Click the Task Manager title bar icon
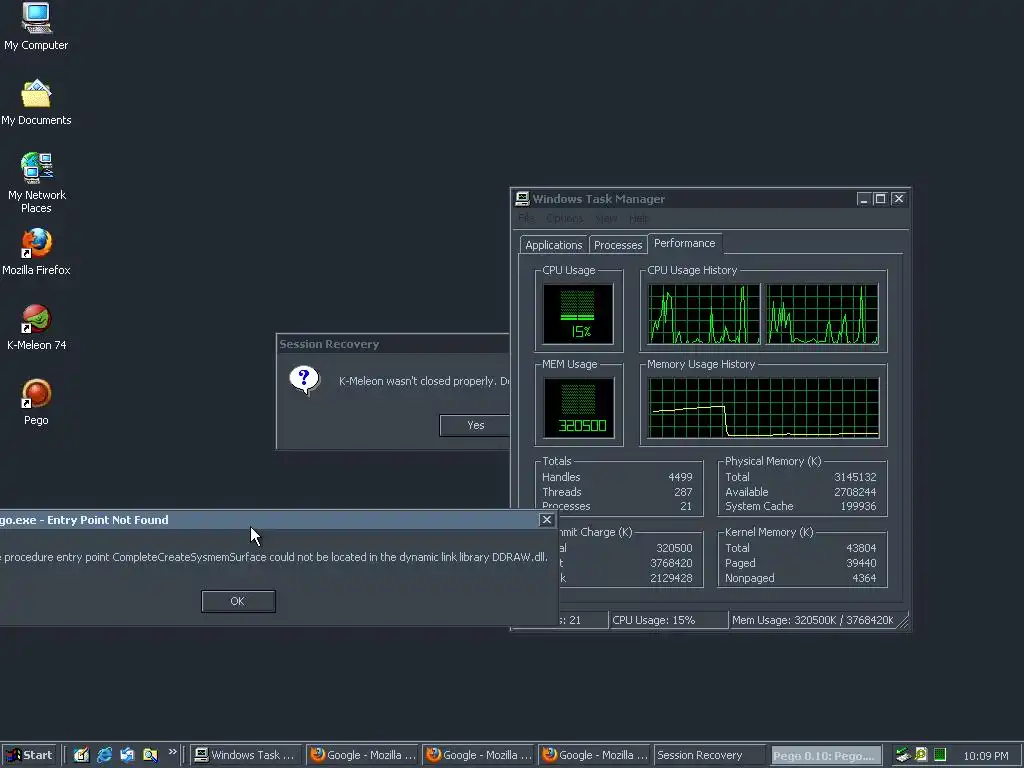Screen dimensions: 1024x768 click(x=522, y=199)
